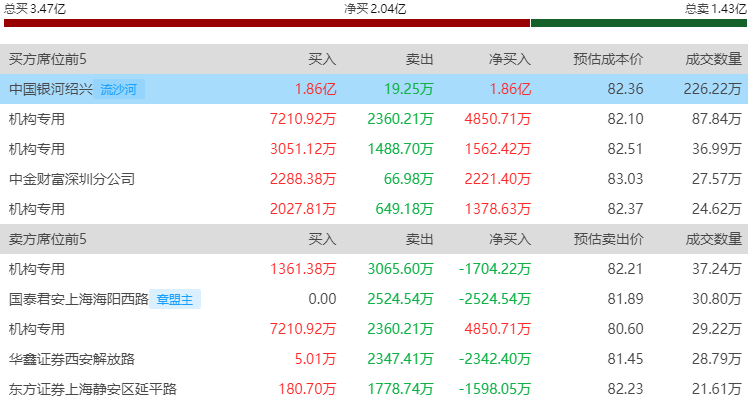
Task: Click the red total-buy bar segment
Action: (x=267, y=23)
